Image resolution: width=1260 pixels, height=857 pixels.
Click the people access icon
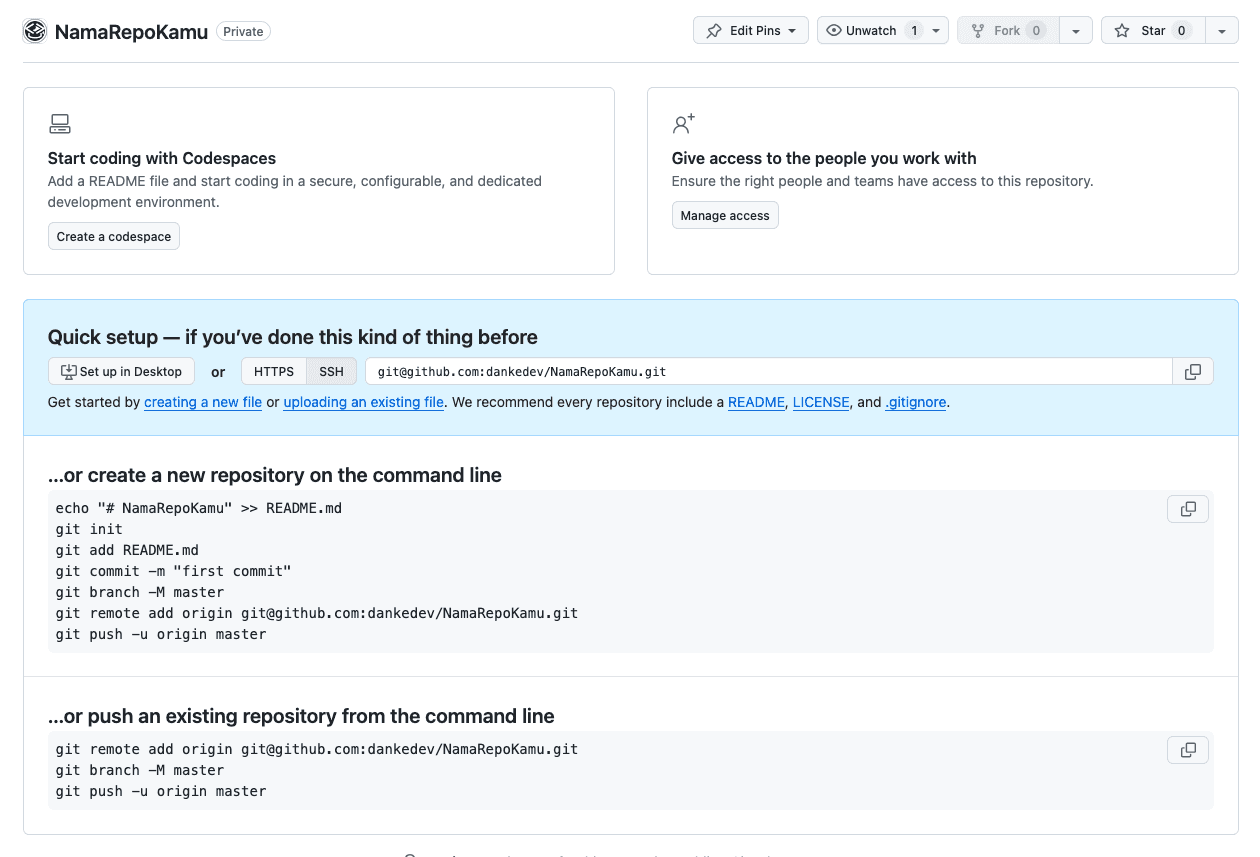684,124
